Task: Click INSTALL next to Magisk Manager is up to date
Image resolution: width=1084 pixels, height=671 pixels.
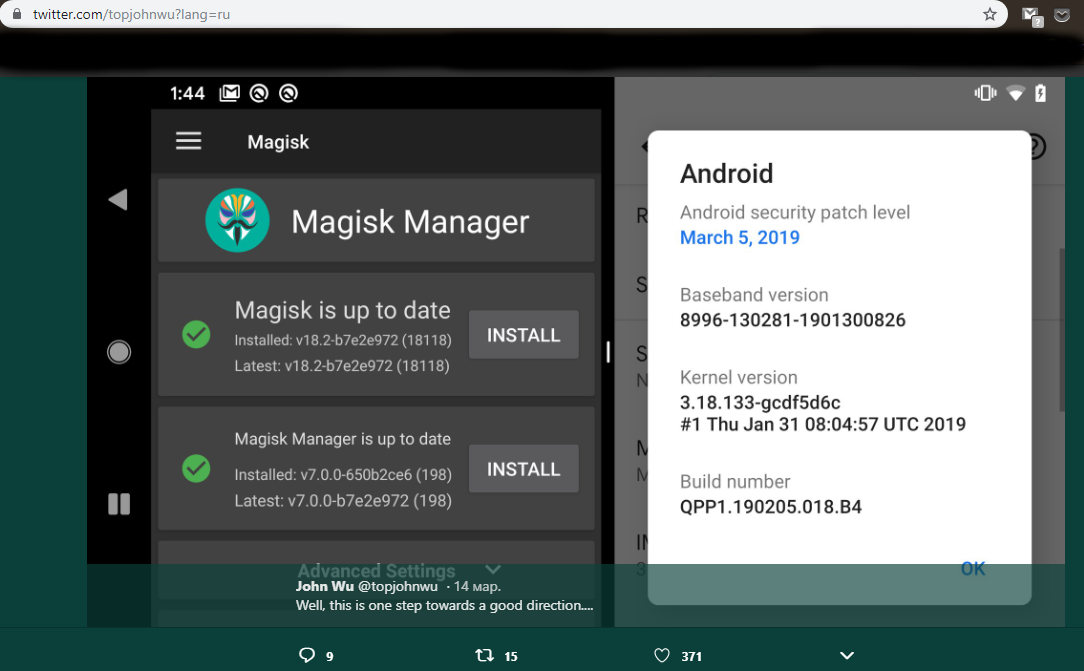Action: pyautogui.click(x=523, y=469)
